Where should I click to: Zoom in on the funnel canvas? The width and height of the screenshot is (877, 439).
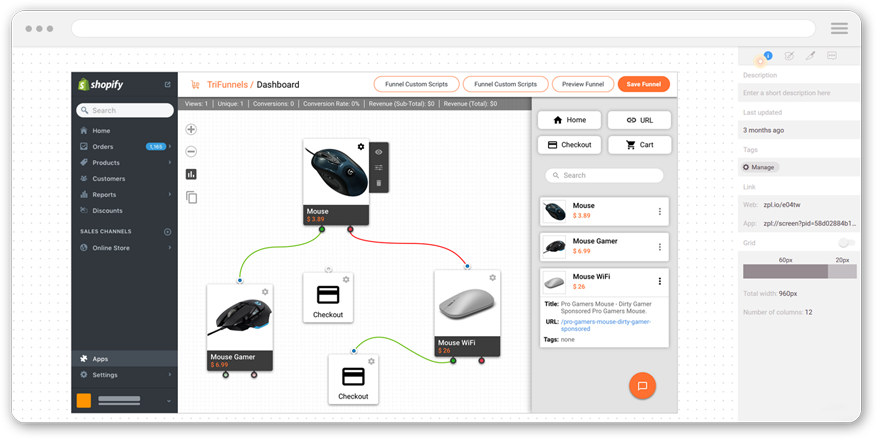(191, 130)
